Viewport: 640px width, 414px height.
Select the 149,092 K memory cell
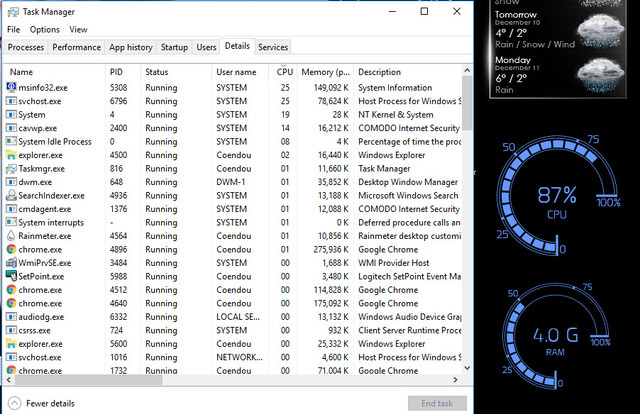click(x=331, y=87)
